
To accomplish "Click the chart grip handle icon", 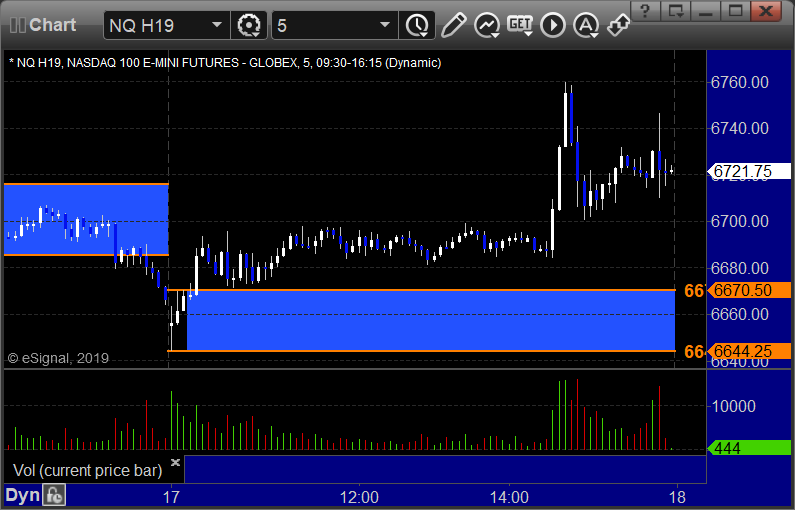I will [18, 25].
